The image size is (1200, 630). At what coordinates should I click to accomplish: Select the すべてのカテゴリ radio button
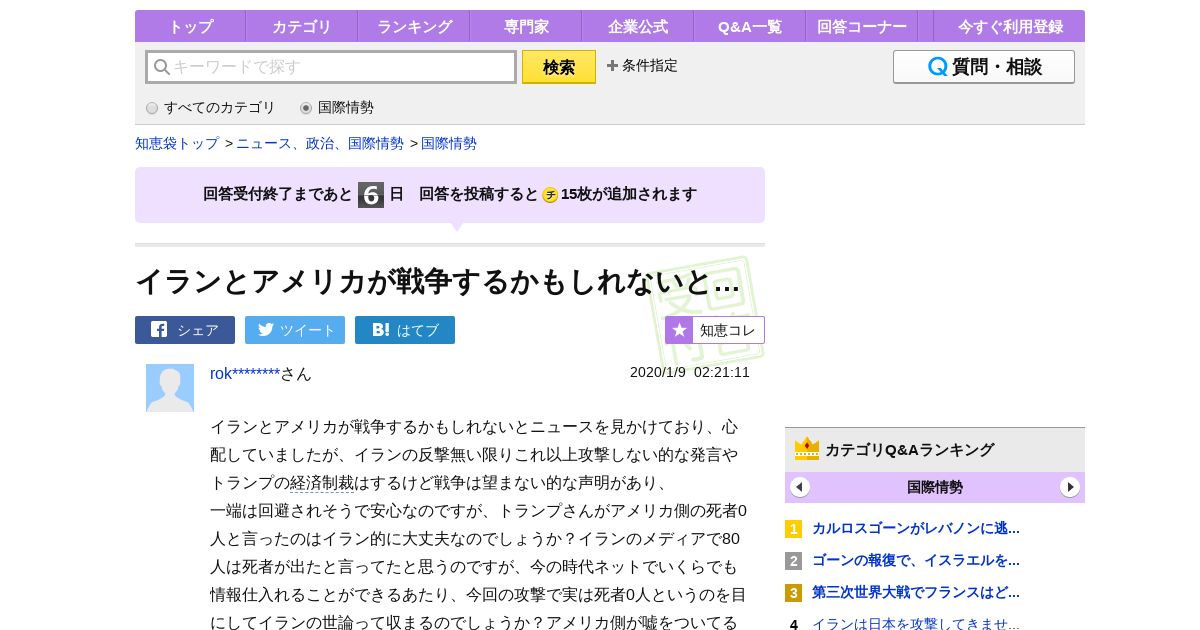(x=152, y=108)
